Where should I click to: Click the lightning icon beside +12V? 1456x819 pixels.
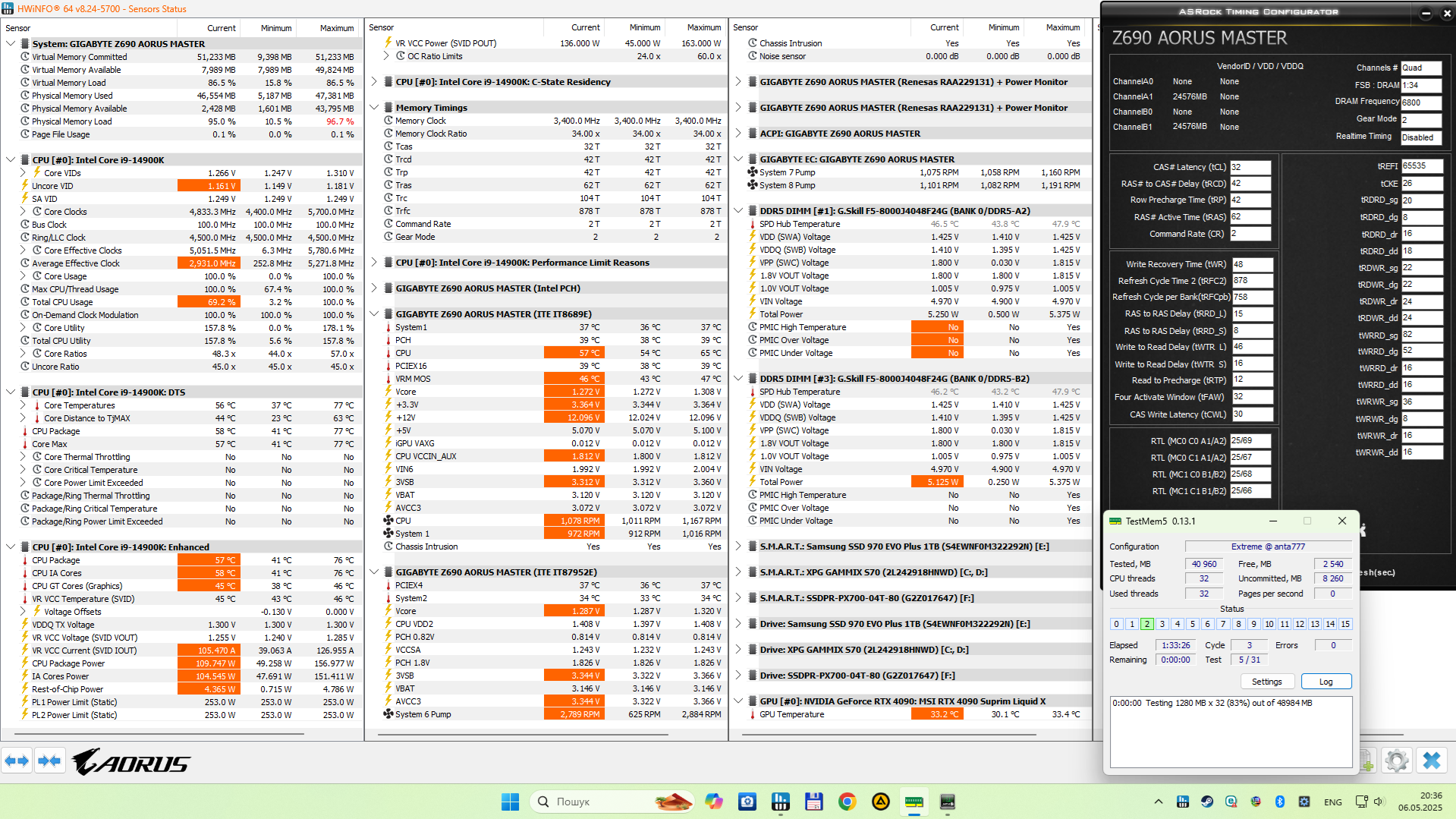click(x=388, y=417)
